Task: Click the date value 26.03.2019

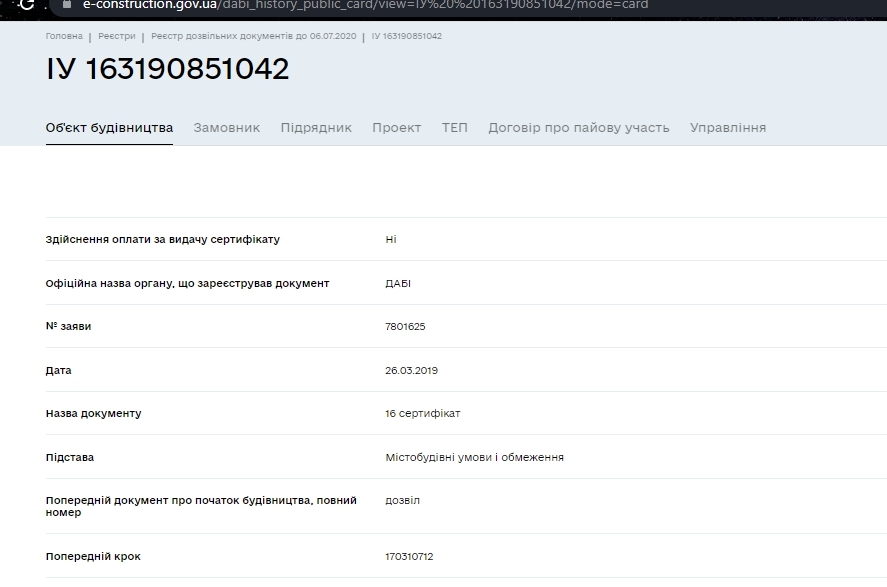Action: pyautogui.click(x=411, y=370)
